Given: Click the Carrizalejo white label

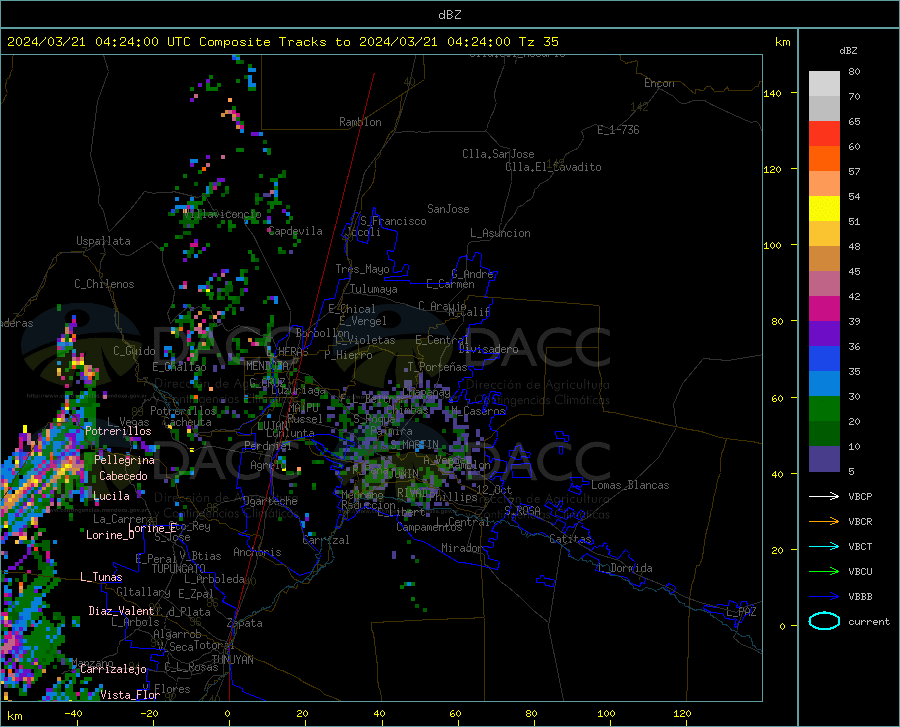Looking at the screenshot, I should 113,669.
